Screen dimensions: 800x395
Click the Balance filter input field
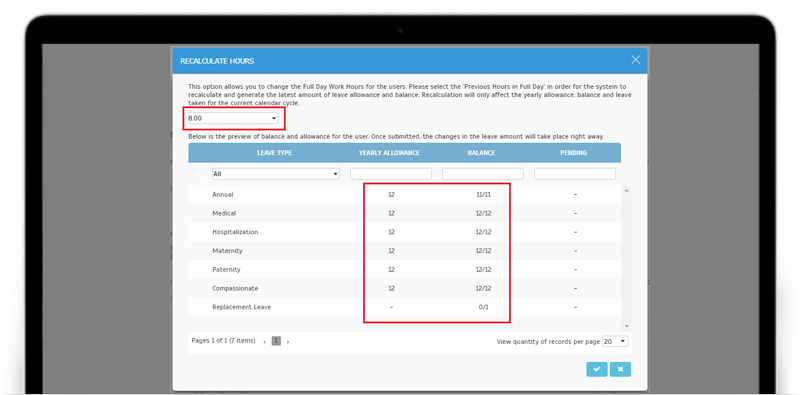[483, 174]
